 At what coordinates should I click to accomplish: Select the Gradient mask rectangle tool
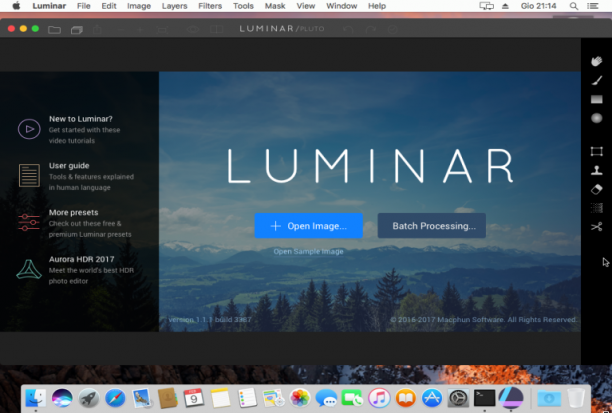click(x=596, y=100)
